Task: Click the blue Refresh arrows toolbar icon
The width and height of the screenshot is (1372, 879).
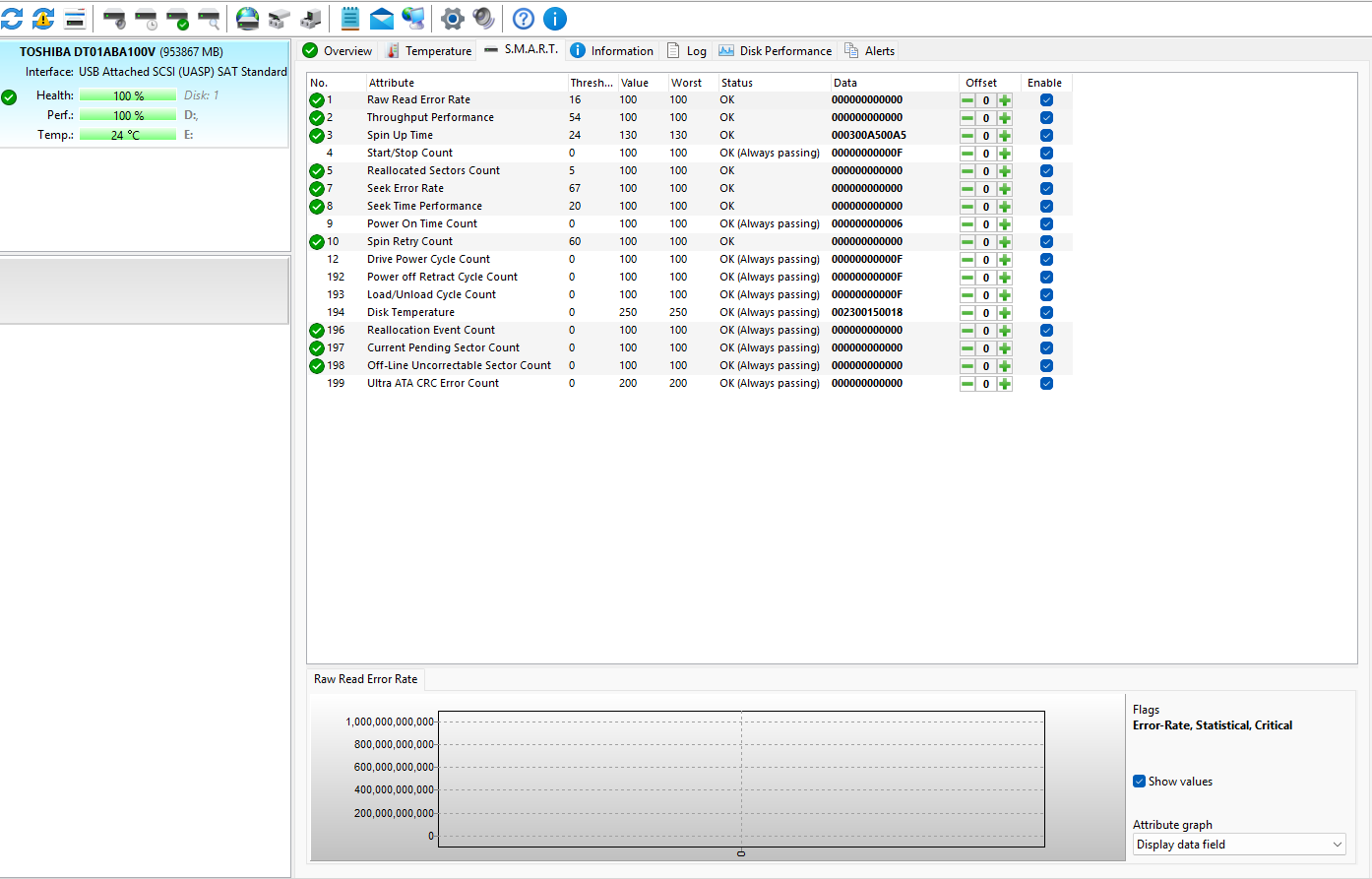Action: pos(12,19)
